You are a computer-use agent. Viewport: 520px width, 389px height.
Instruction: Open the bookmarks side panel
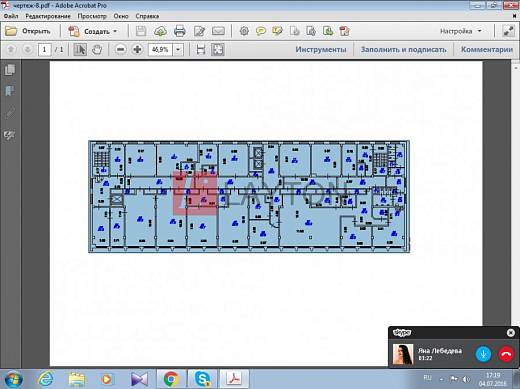(x=10, y=91)
